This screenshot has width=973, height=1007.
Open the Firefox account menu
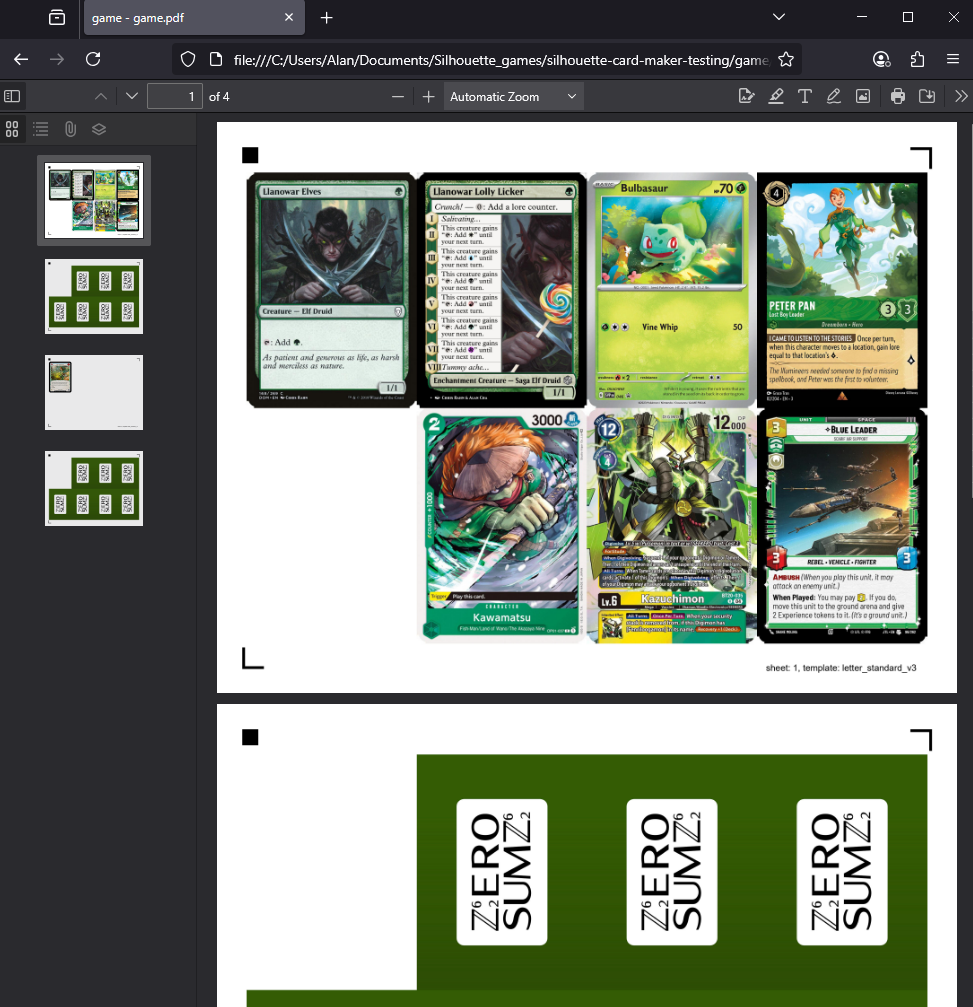[x=881, y=59]
